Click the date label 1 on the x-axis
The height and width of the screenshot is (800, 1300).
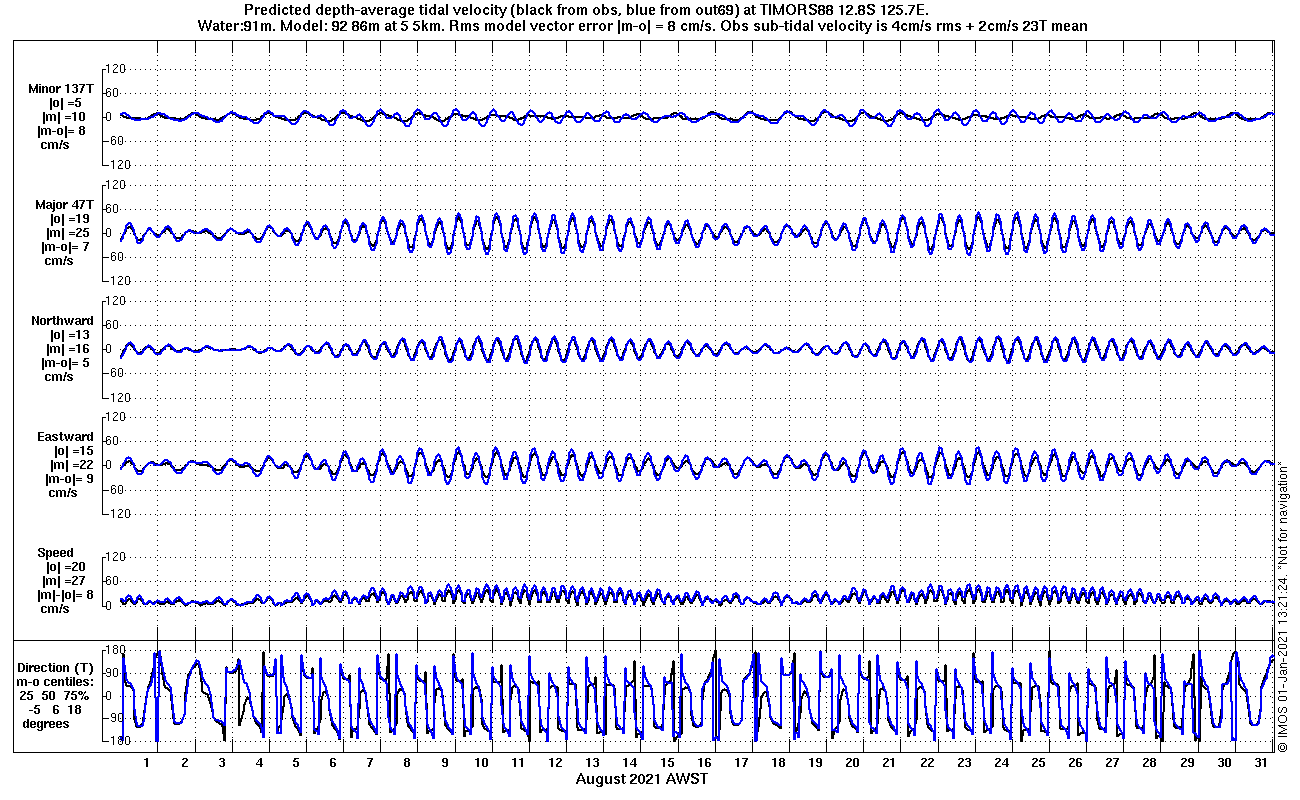(147, 762)
